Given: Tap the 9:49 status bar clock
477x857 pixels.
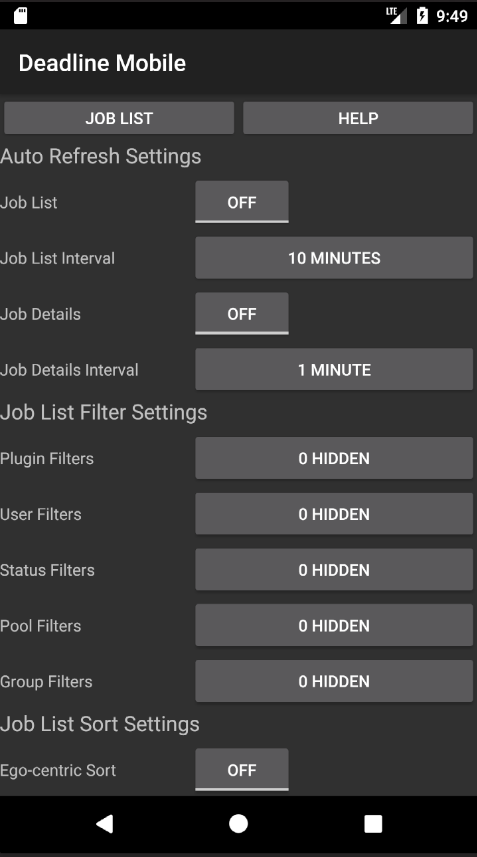Looking at the screenshot, I should pos(452,16).
